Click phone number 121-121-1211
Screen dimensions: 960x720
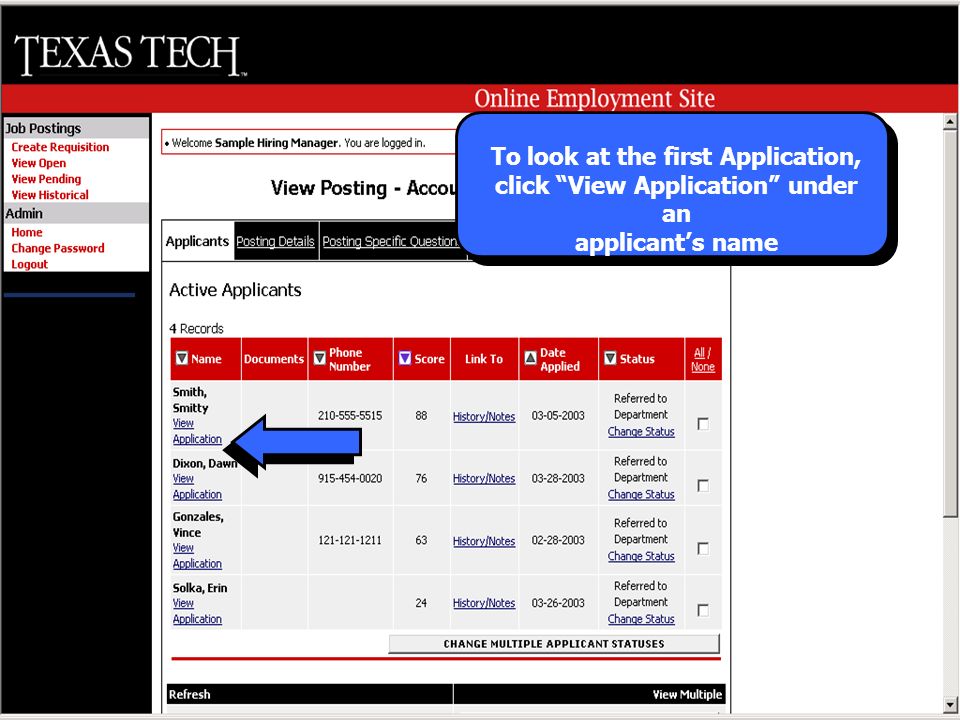[x=350, y=540]
